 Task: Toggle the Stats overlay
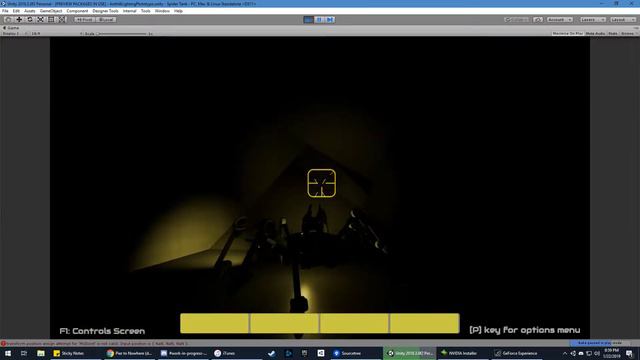tap(613, 33)
